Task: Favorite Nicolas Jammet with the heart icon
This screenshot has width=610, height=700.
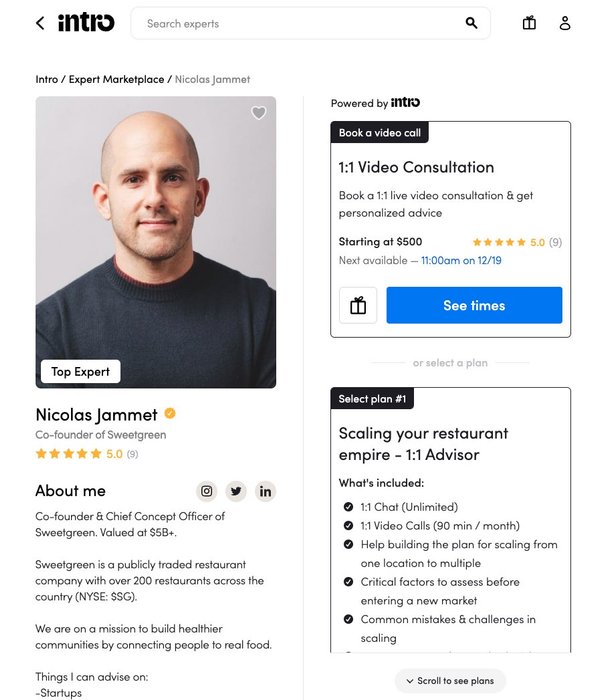Action: click(x=259, y=112)
